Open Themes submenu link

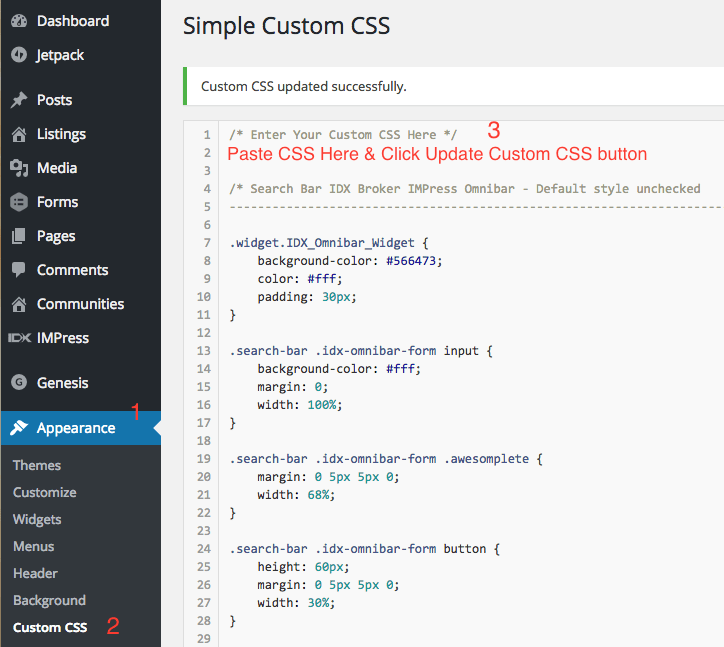pyautogui.click(x=37, y=465)
